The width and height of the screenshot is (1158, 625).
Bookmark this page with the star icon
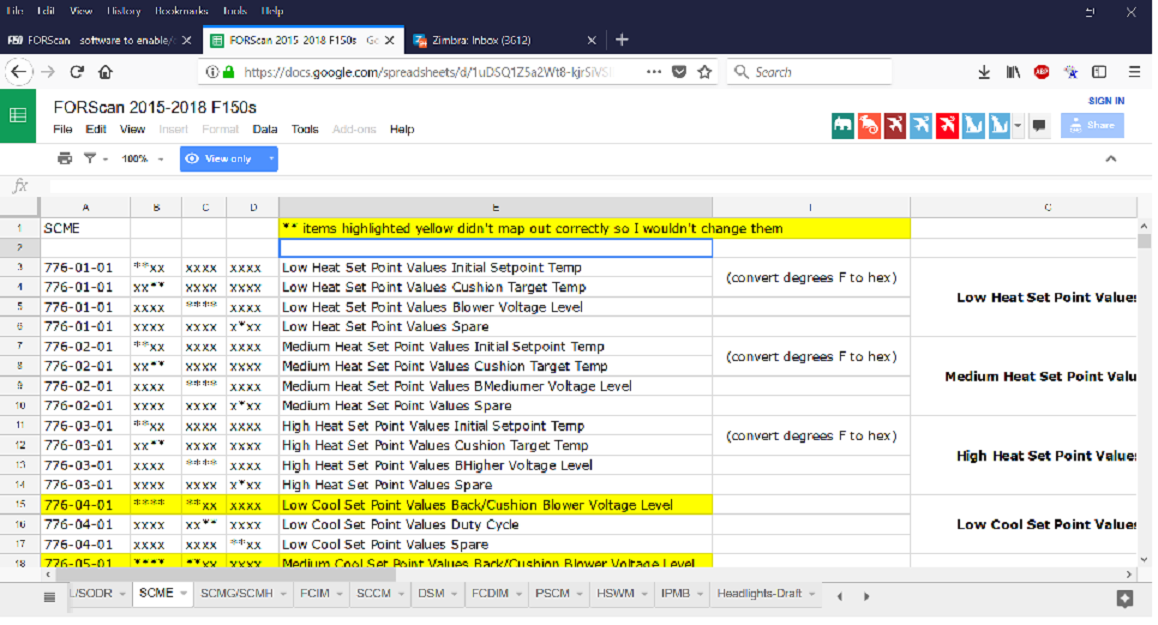[x=704, y=72]
